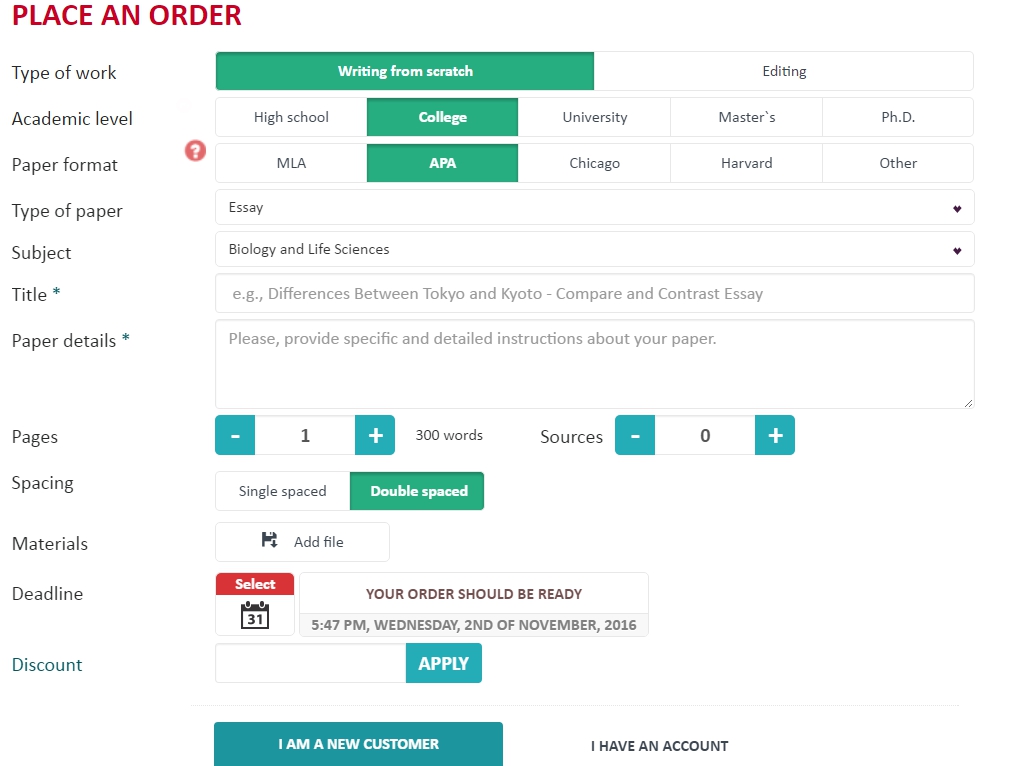Click the Paper details text area
Screen dimensions: 1017x766
[594, 364]
